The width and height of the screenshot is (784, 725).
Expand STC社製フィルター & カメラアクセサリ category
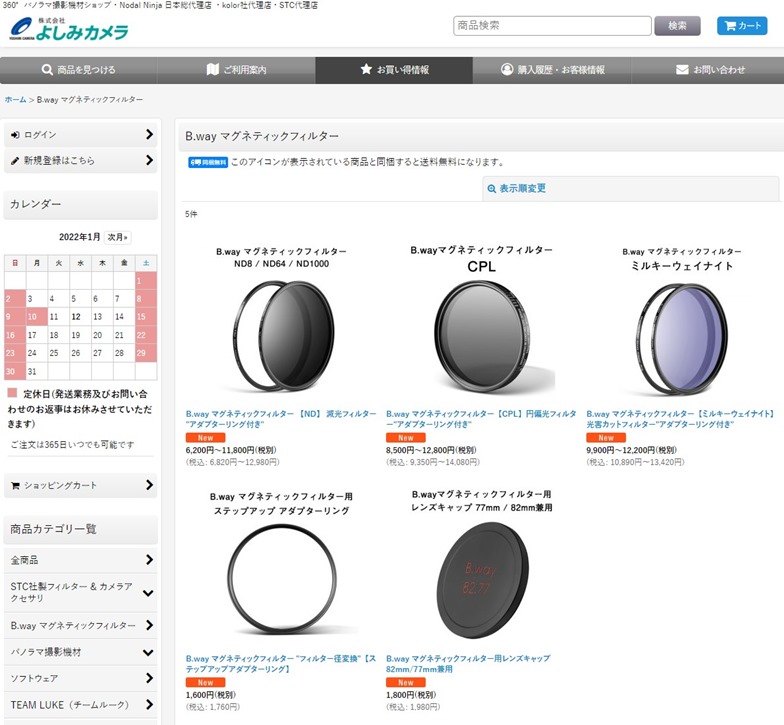pyautogui.click(x=80, y=592)
